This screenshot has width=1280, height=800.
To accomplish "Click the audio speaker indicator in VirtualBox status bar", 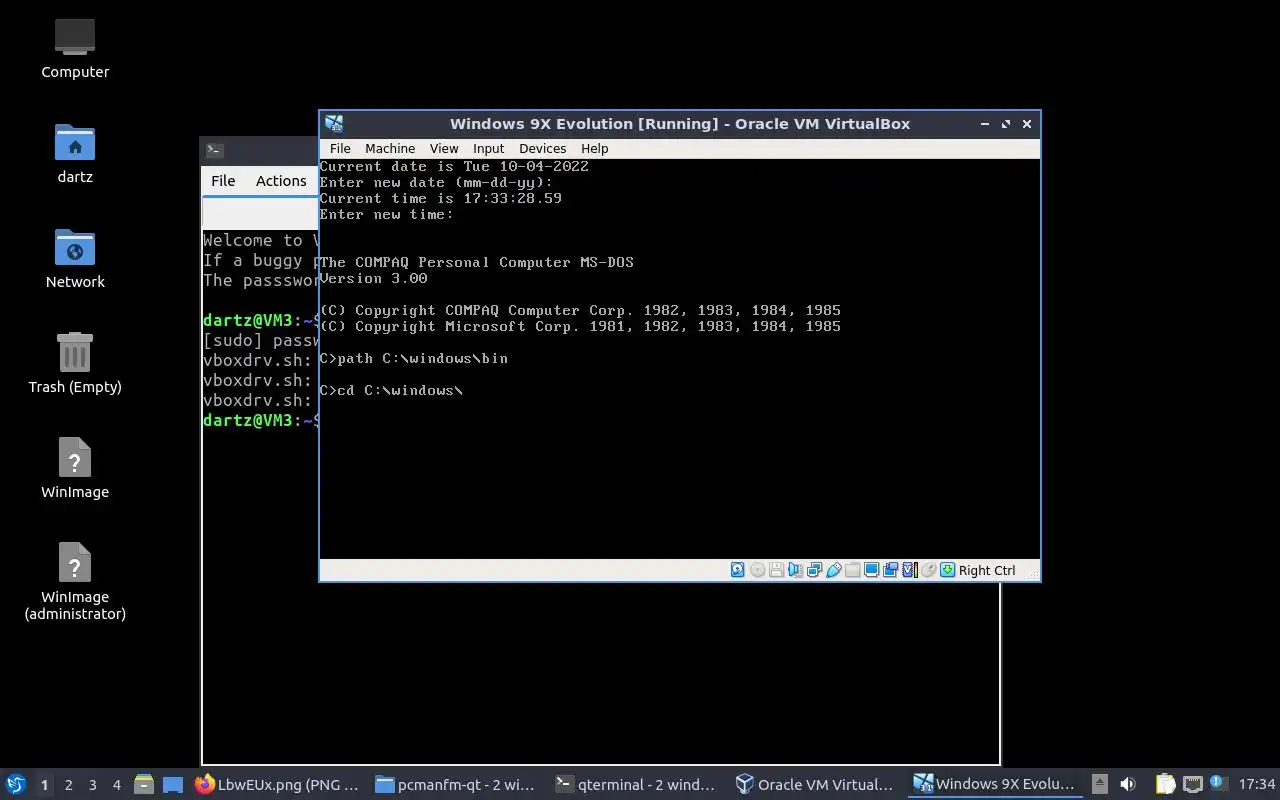I will (x=795, y=570).
